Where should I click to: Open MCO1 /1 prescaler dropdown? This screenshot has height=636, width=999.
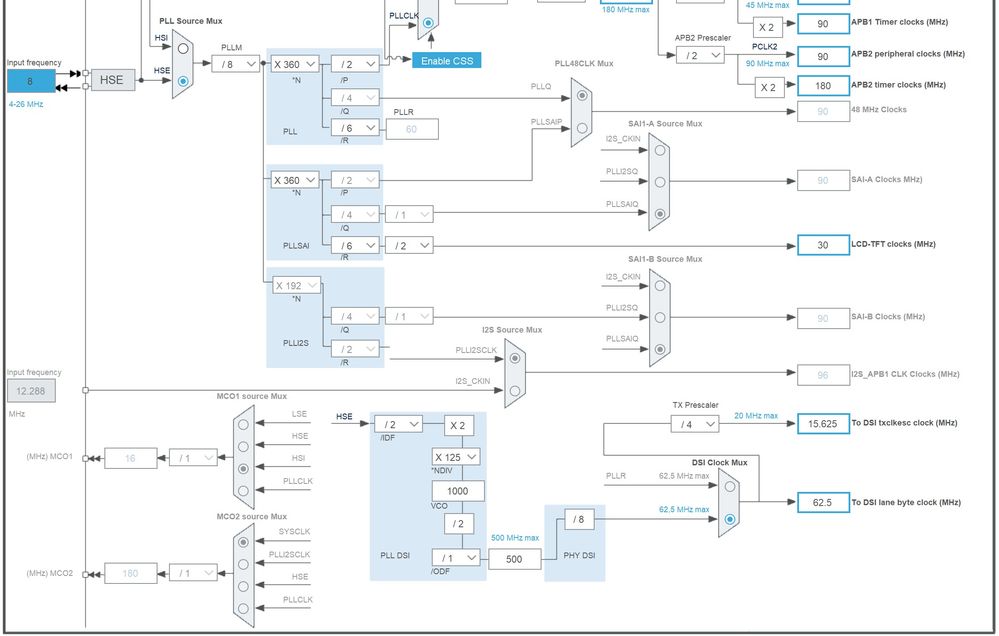[193, 458]
